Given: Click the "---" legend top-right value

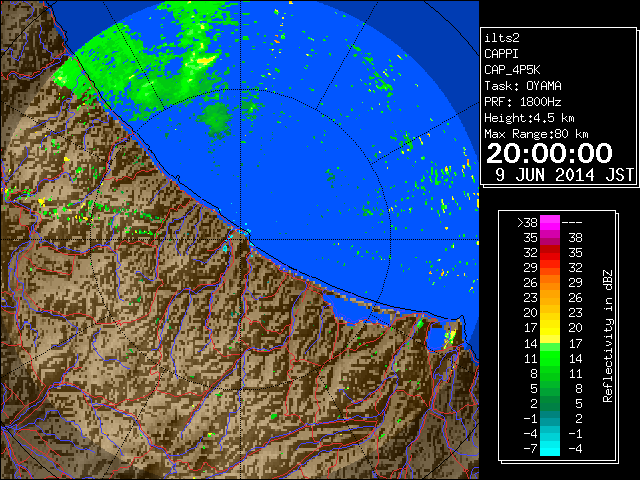Looking at the screenshot, I should (x=572, y=222).
